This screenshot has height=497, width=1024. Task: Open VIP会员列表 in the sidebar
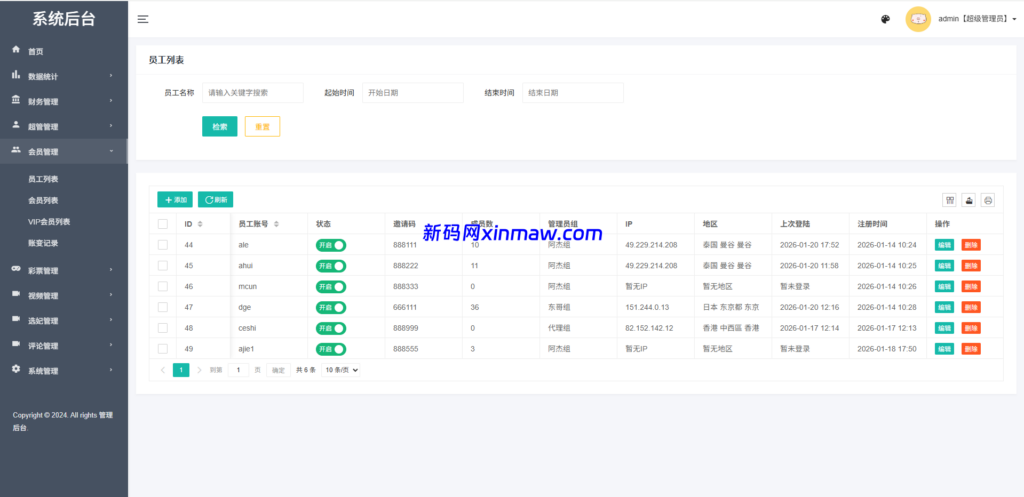[49, 222]
